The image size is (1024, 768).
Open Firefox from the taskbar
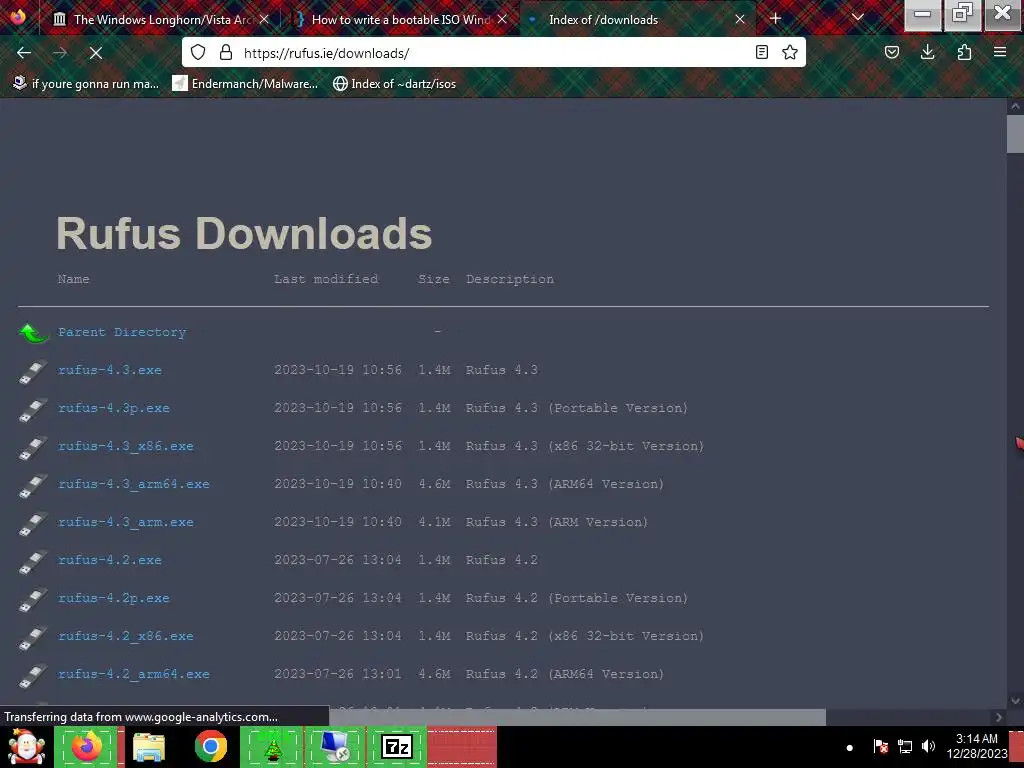pos(87,746)
